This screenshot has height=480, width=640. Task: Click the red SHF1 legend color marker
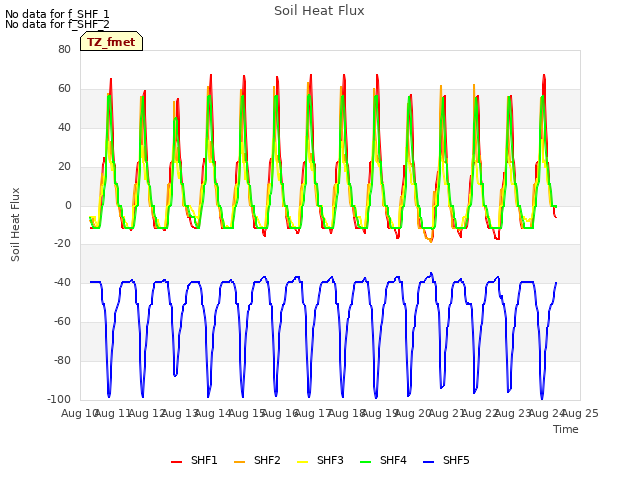click(176, 462)
